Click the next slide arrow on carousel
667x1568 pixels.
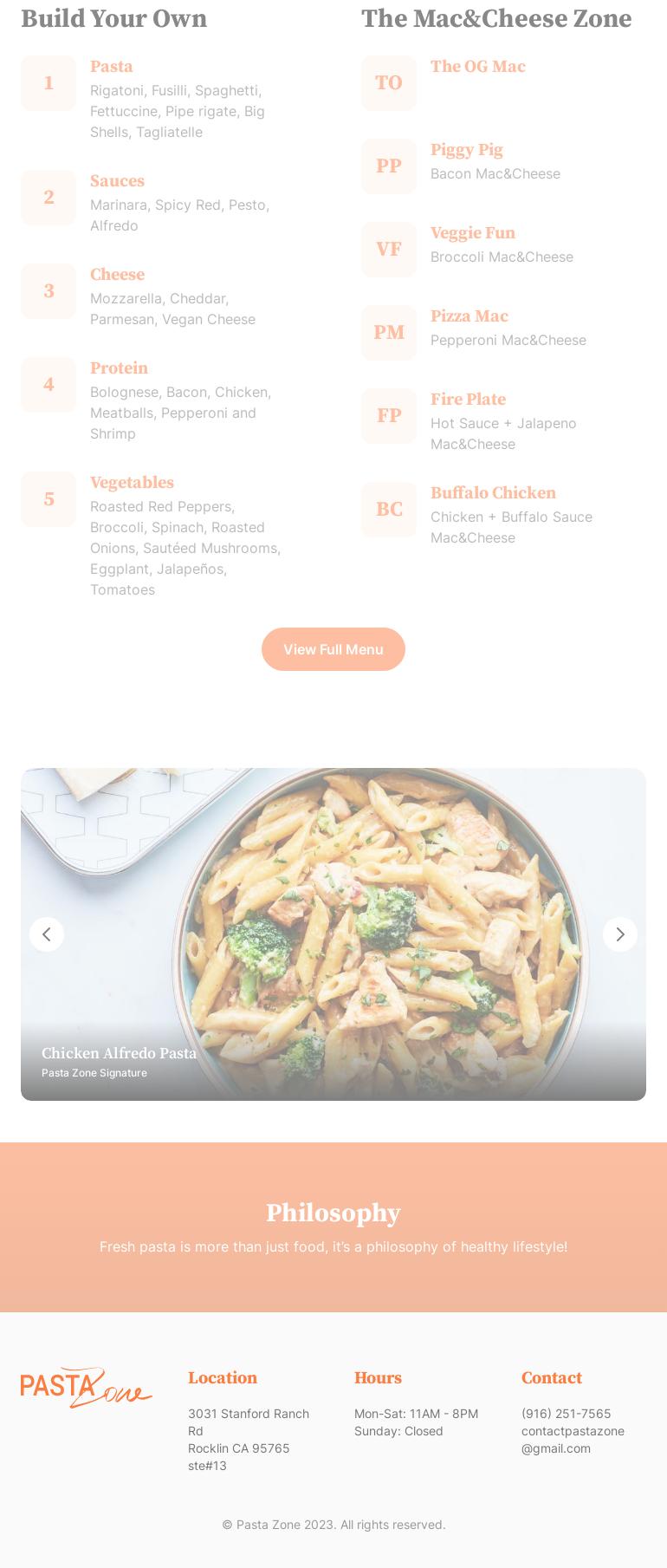coord(620,934)
